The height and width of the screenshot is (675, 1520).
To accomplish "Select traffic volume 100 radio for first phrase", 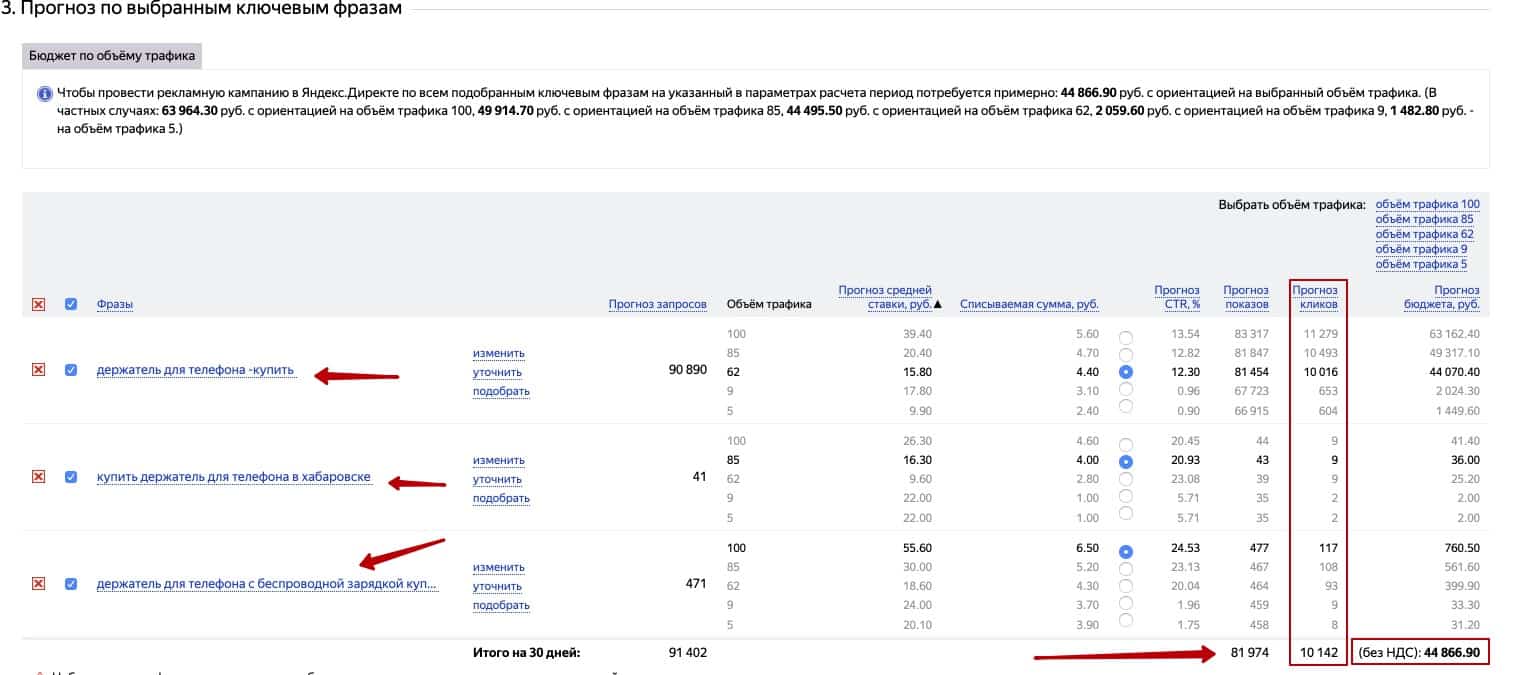I will point(1126,337).
